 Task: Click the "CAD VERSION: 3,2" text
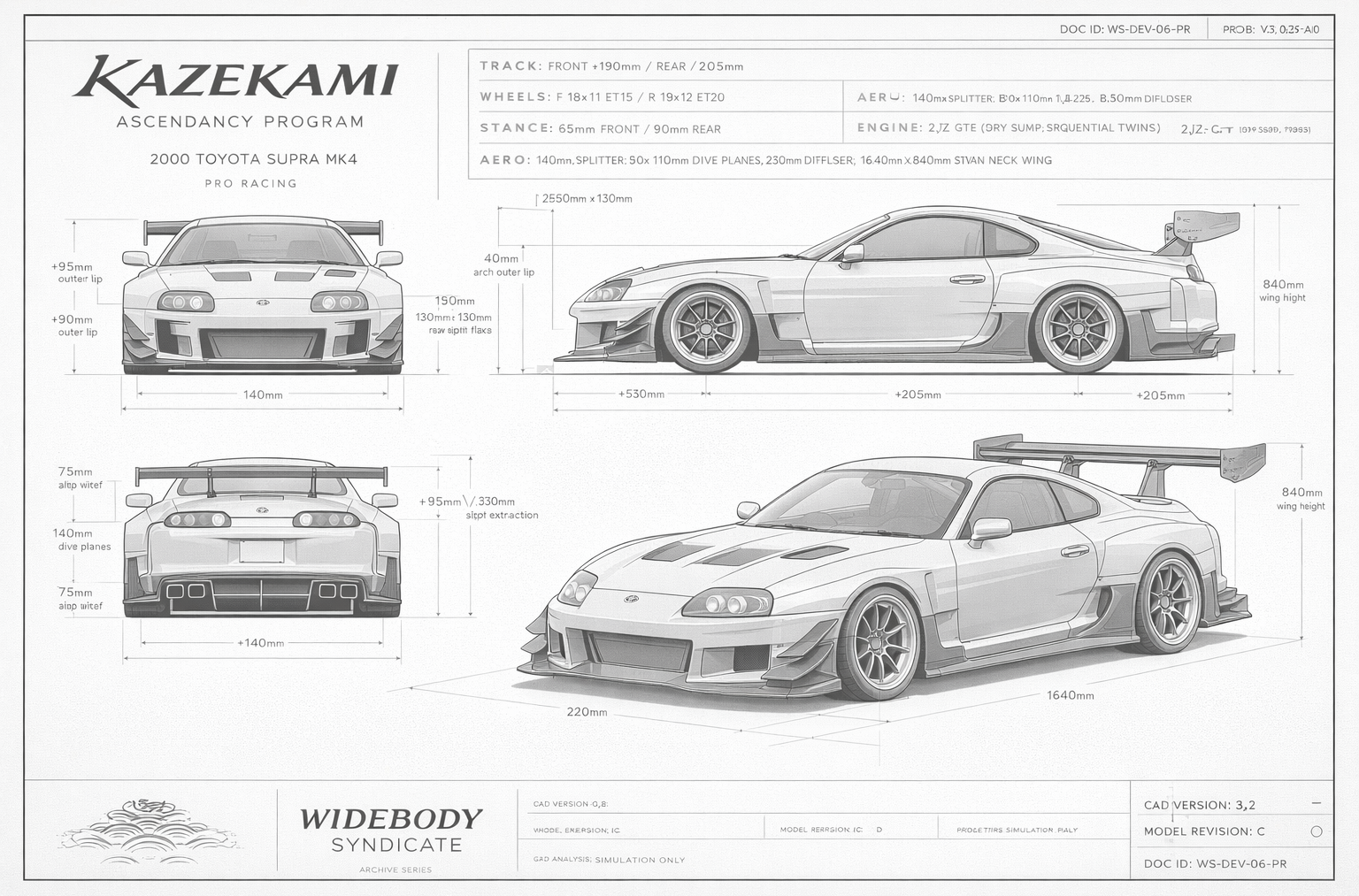(1200, 805)
